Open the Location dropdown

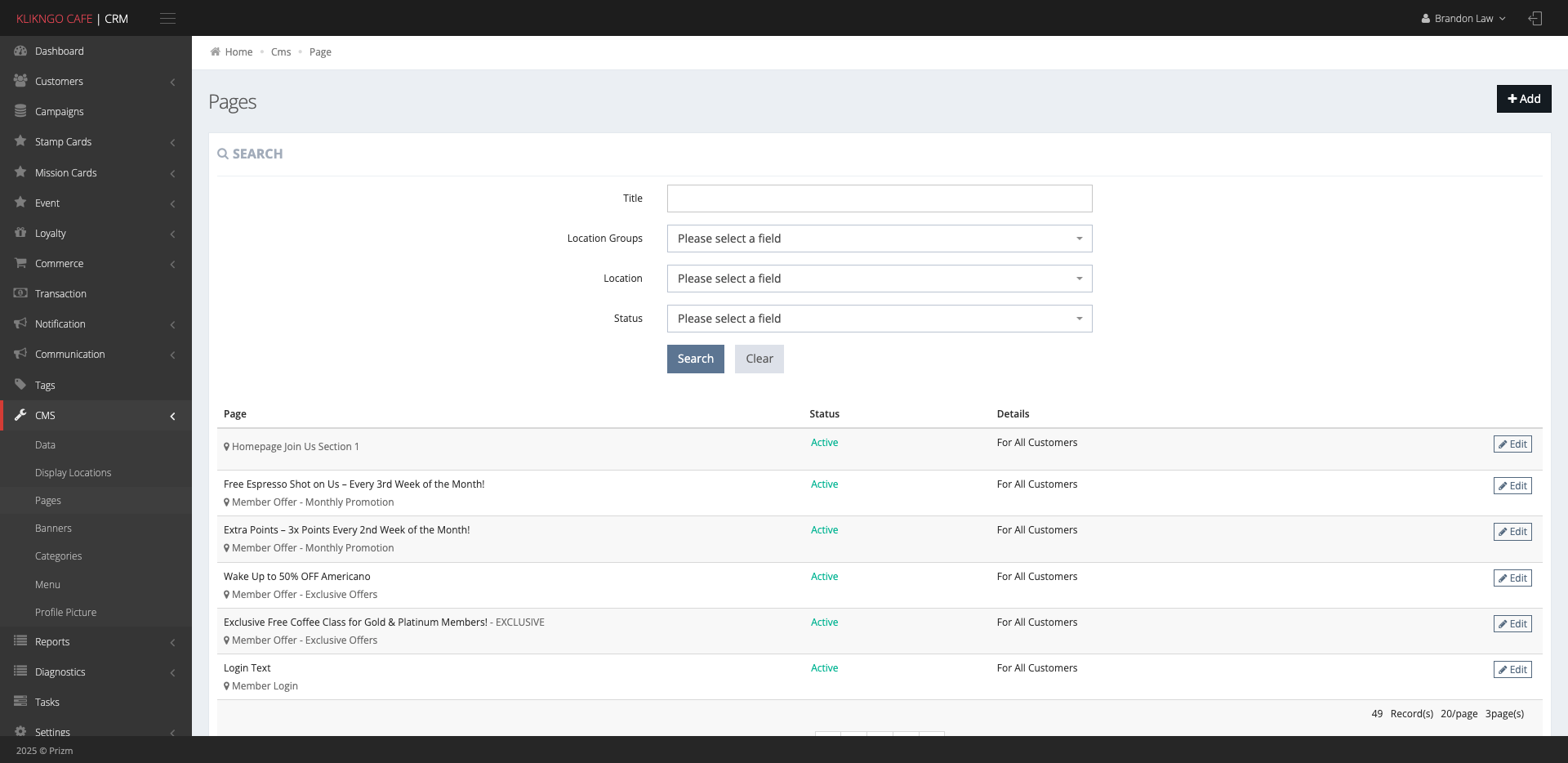pyautogui.click(x=880, y=279)
